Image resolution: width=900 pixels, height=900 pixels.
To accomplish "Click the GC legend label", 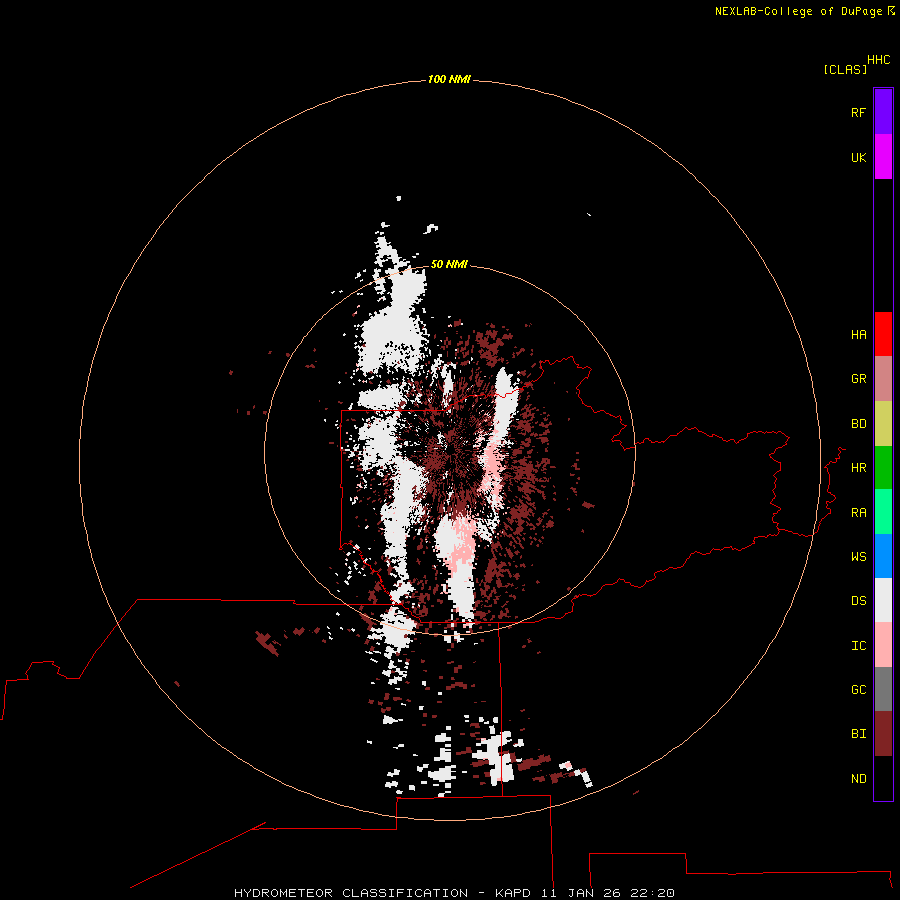I will (859, 690).
